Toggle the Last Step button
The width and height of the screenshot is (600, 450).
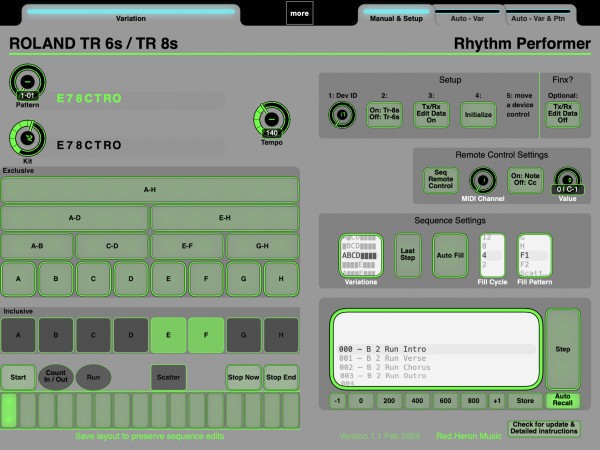408,255
